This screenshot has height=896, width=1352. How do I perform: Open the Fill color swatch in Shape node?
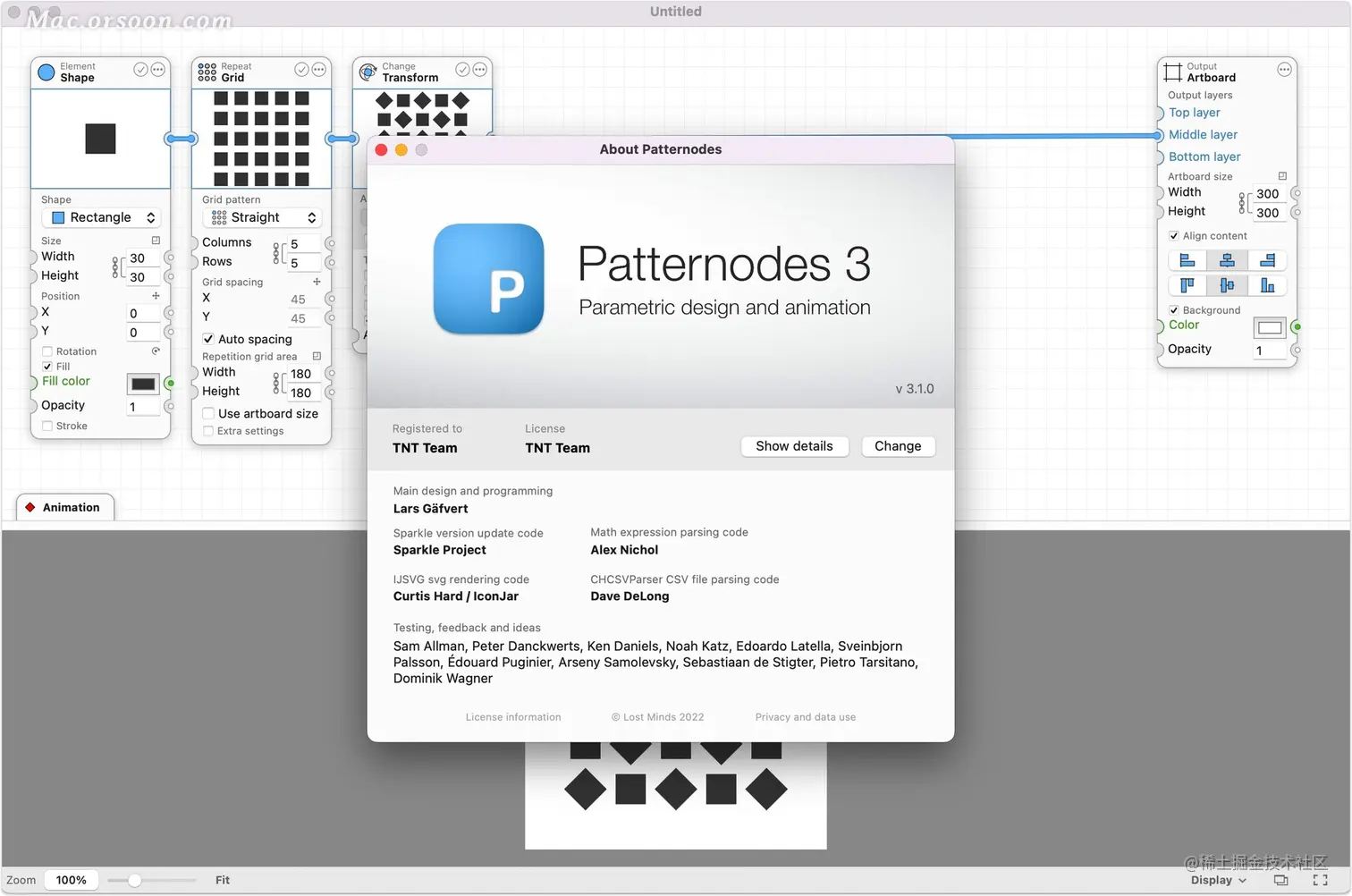(x=143, y=385)
